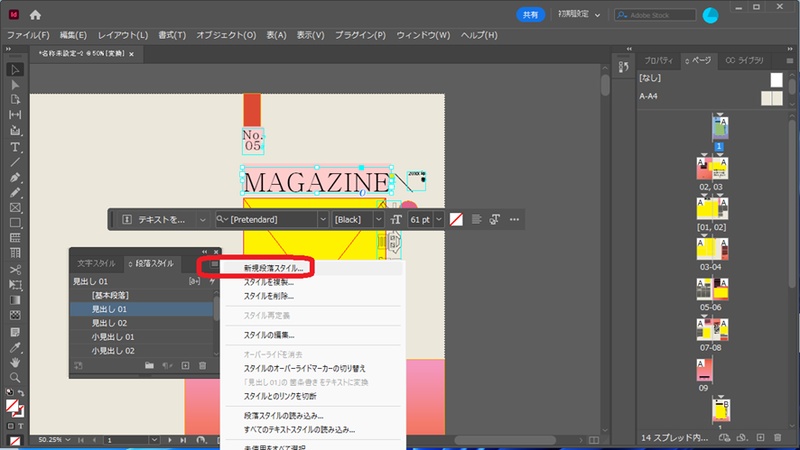Click the Adobe Stock search field
This screenshot has height=450, width=800.
click(655, 15)
